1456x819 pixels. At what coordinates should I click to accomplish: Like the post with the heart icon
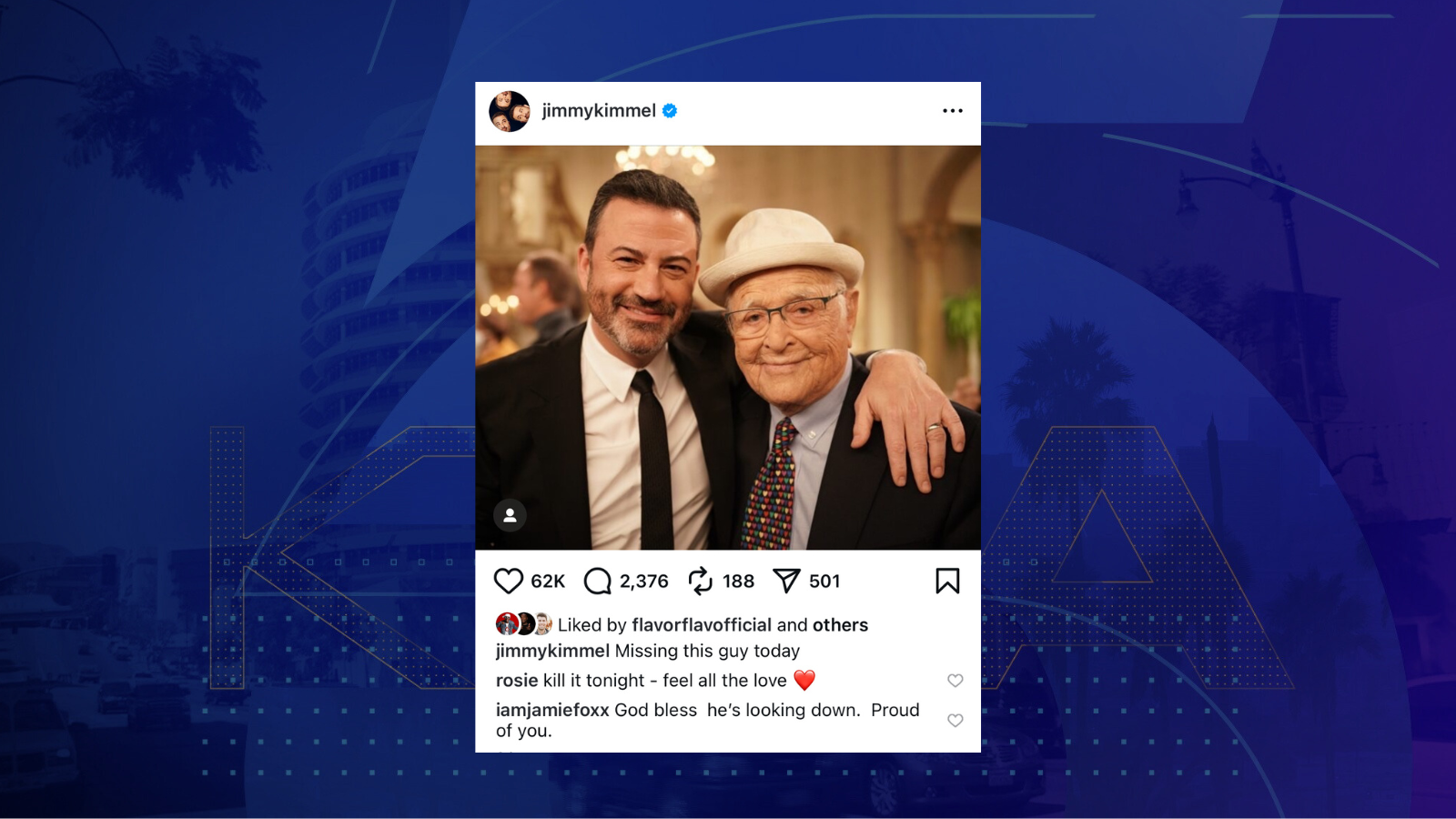(509, 581)
